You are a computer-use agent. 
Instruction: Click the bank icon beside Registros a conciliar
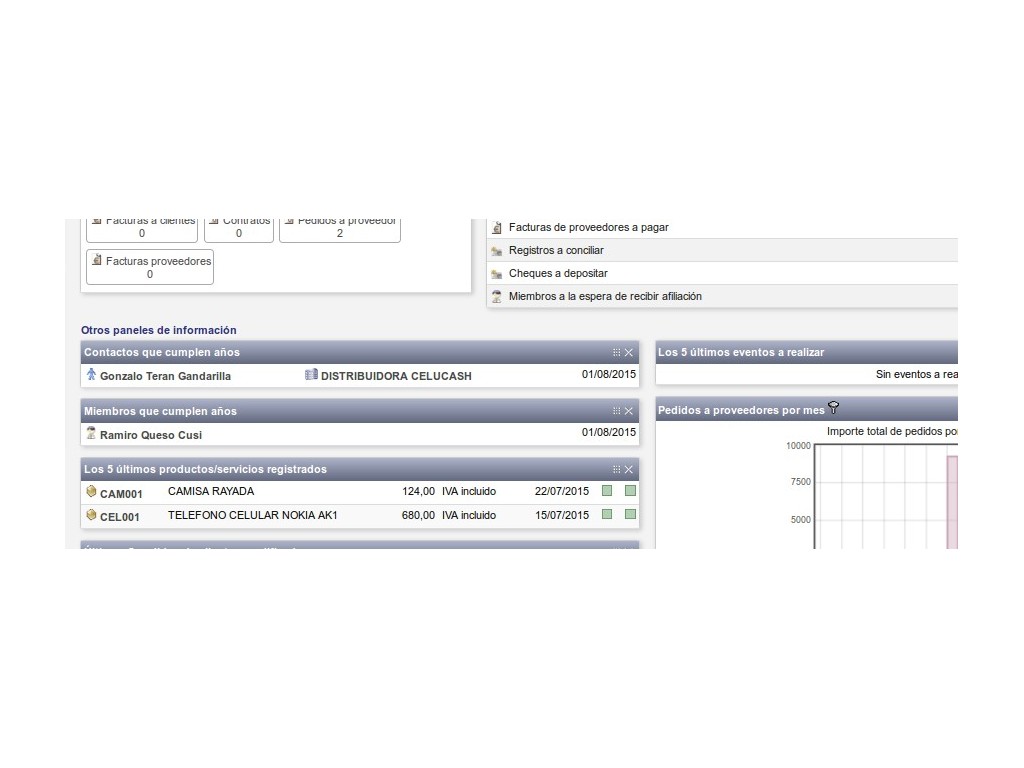coord(497,251)
